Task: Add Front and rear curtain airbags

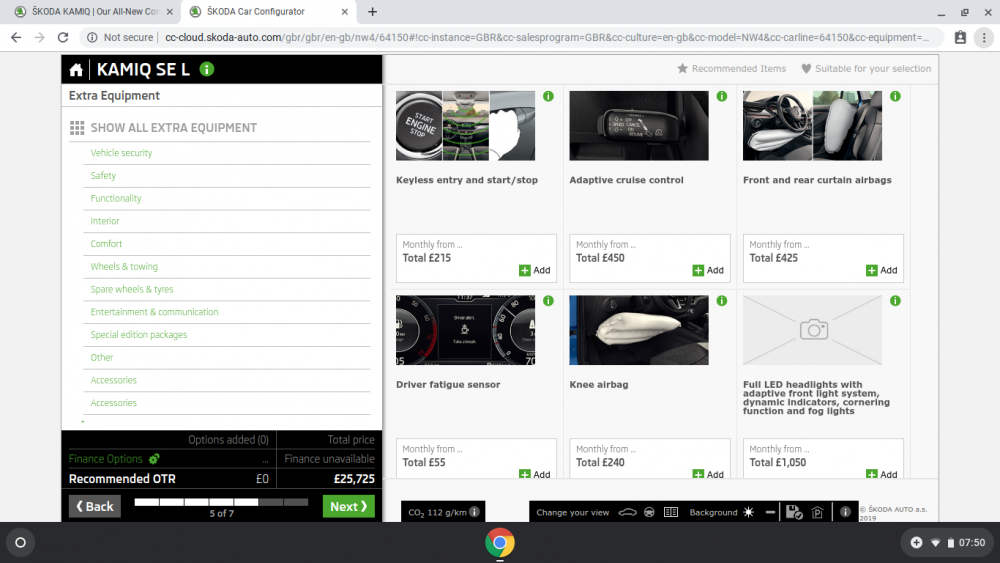Action: coord(881,270)
